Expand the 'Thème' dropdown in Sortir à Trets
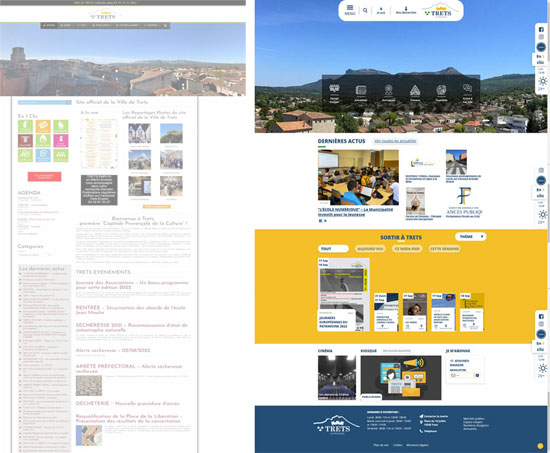This screenshot has width=550, height=453. [471, 237]
